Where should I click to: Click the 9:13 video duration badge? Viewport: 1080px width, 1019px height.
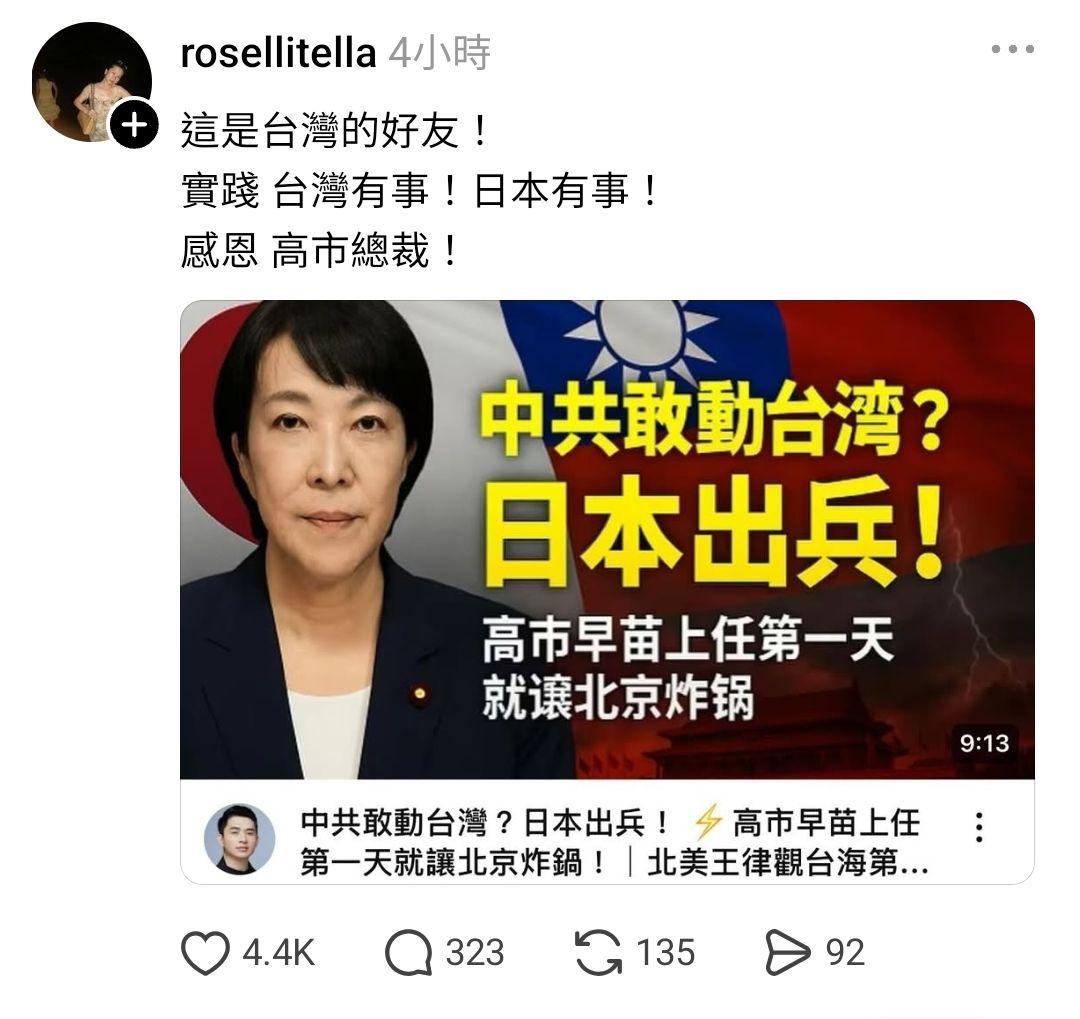click(x=984, y=743)
